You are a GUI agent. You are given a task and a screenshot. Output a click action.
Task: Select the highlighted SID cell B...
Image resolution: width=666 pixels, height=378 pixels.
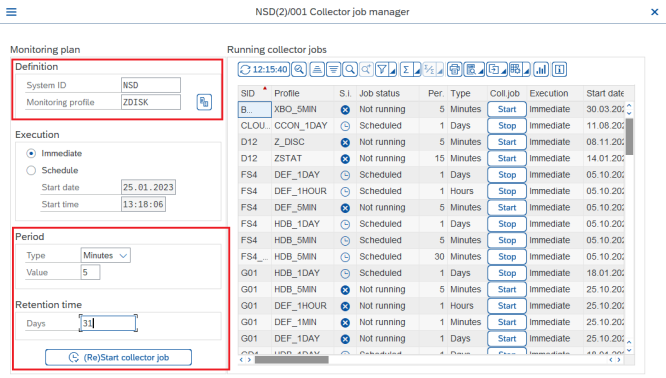click(254, 109)
